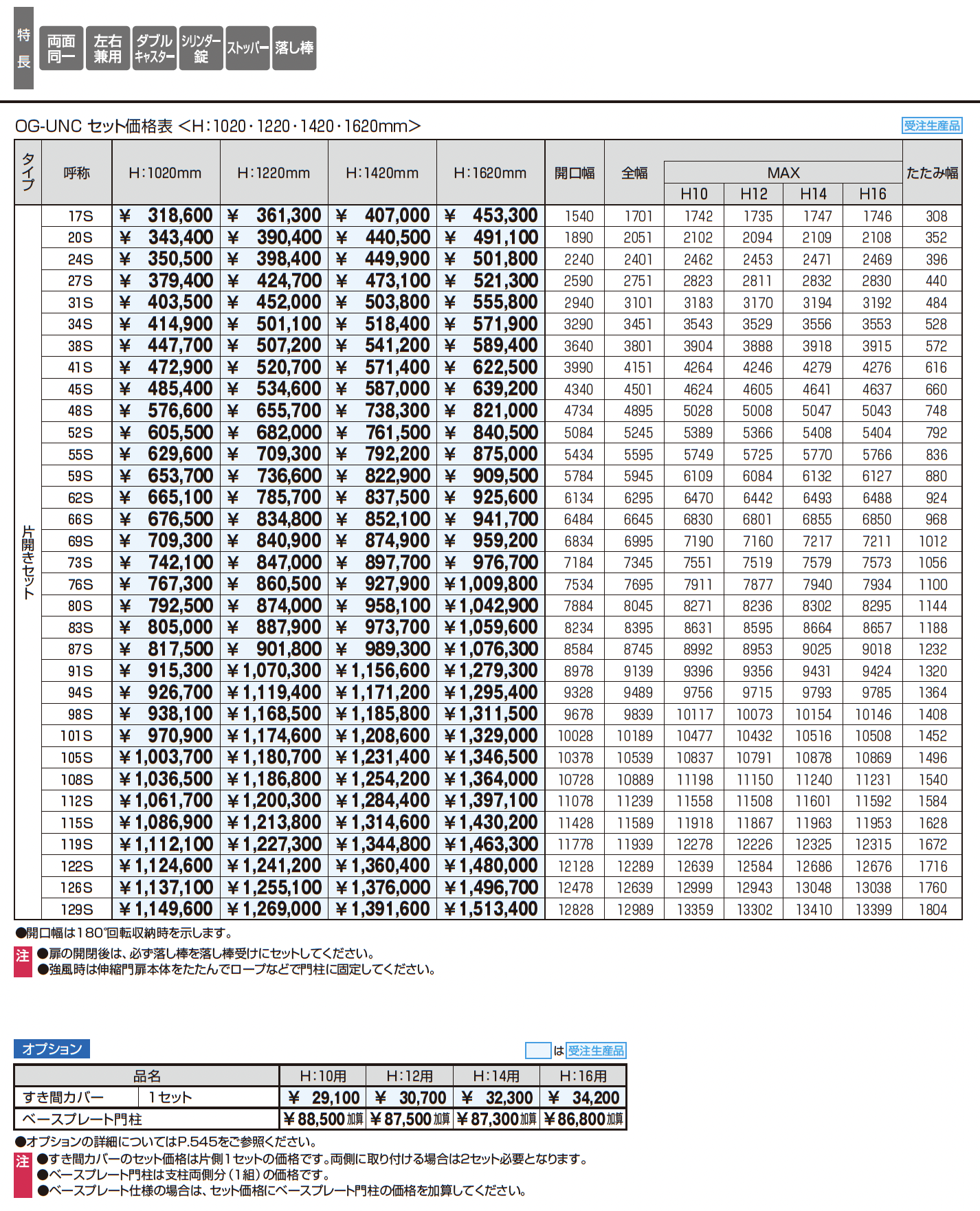Click the 全幅 column header
The image size is (980, 1211).
coord(634,173)
